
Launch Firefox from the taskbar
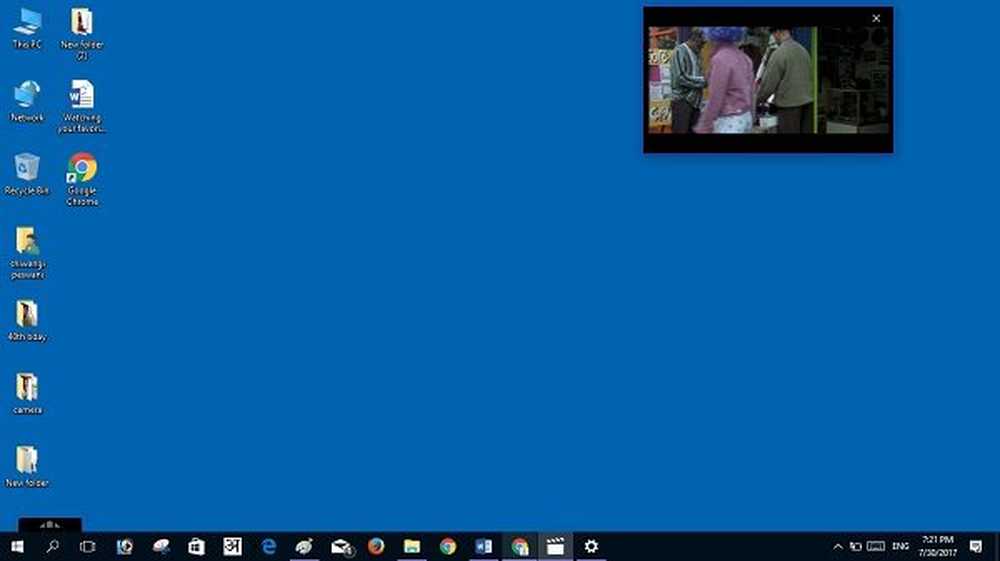coord(376,546)
